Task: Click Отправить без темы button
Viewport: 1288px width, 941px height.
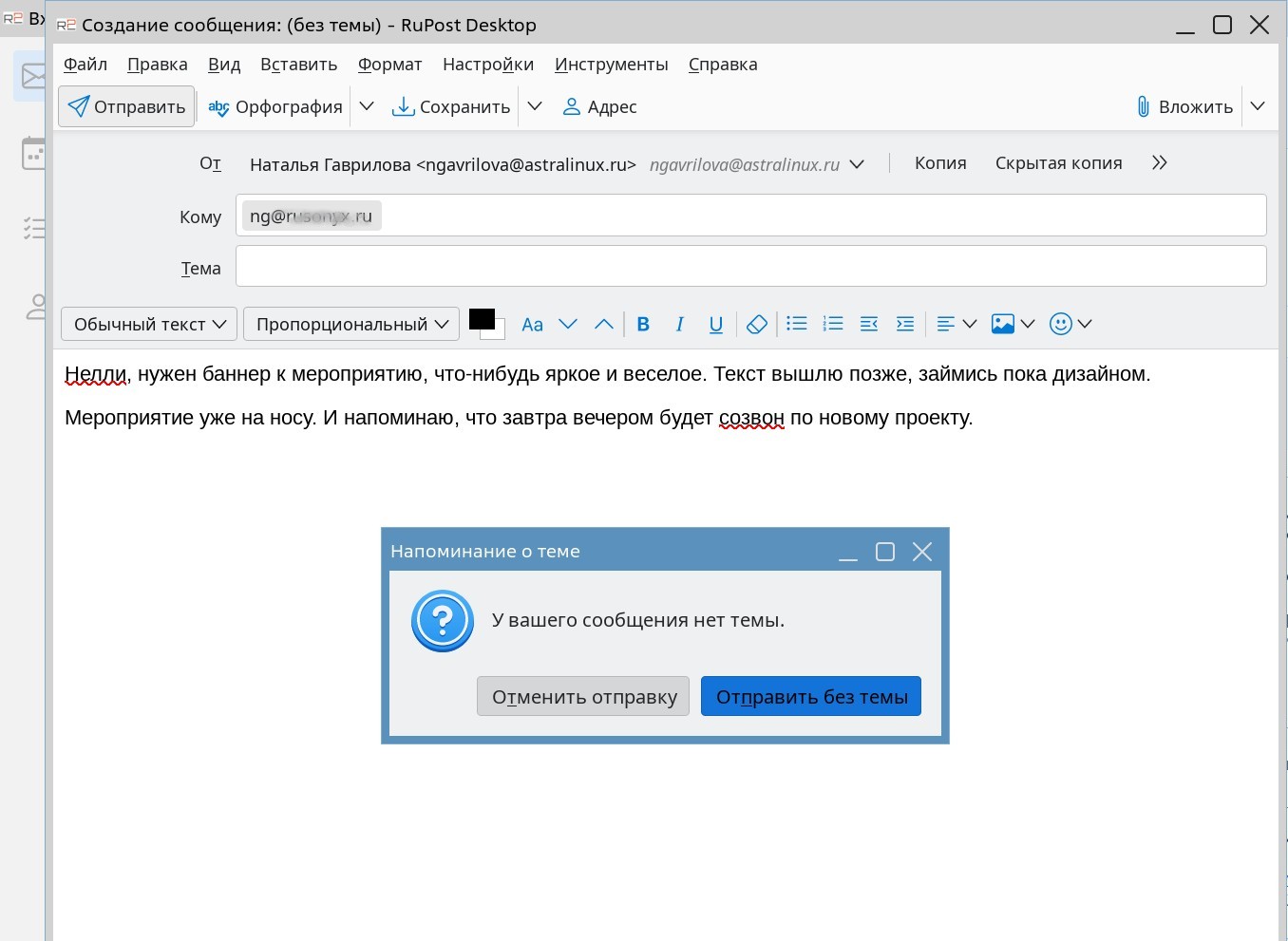Action: [x=811, y=696]
